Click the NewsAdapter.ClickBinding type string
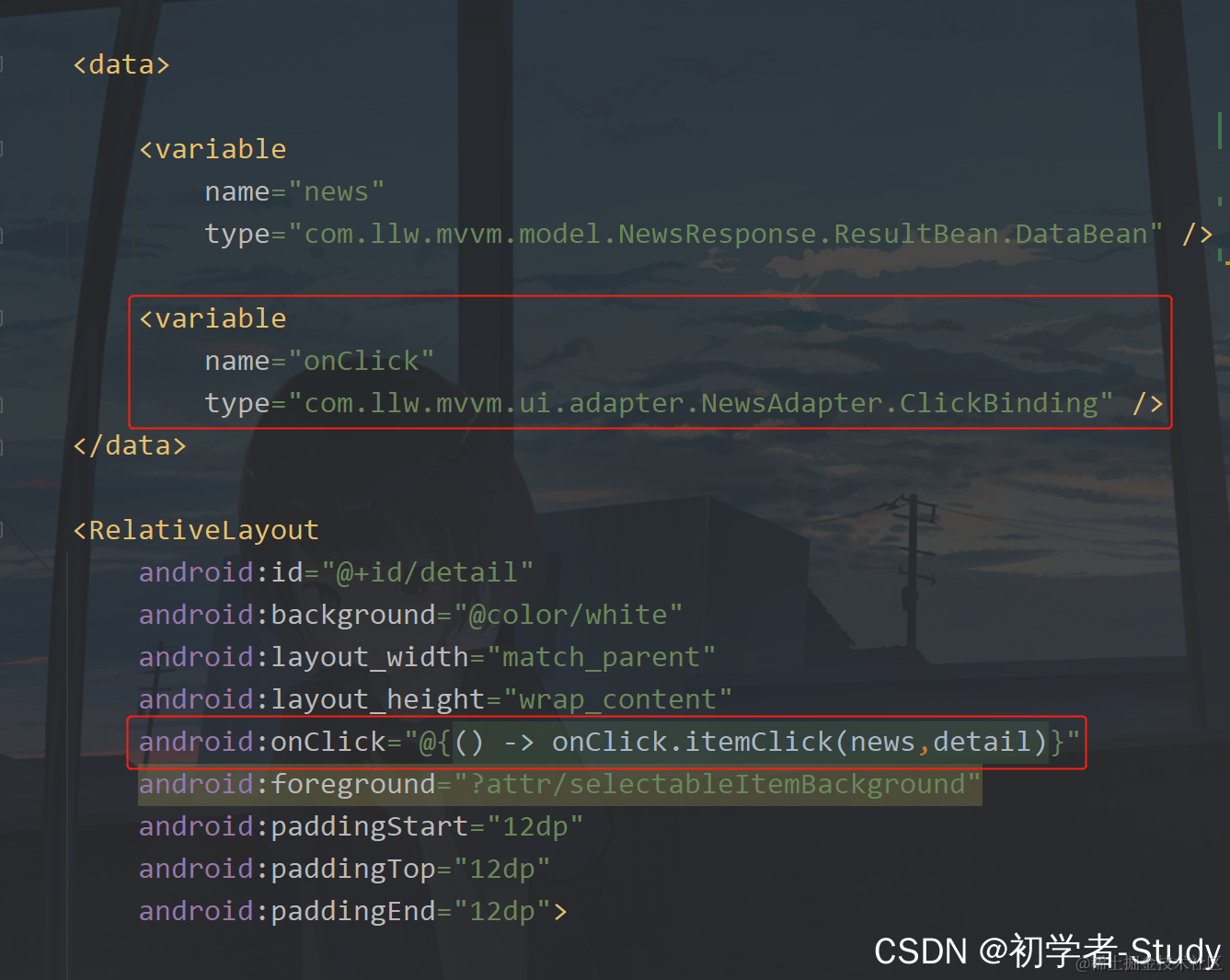The width and height of the screenshot is (1230, 980). tap(700, 403)
